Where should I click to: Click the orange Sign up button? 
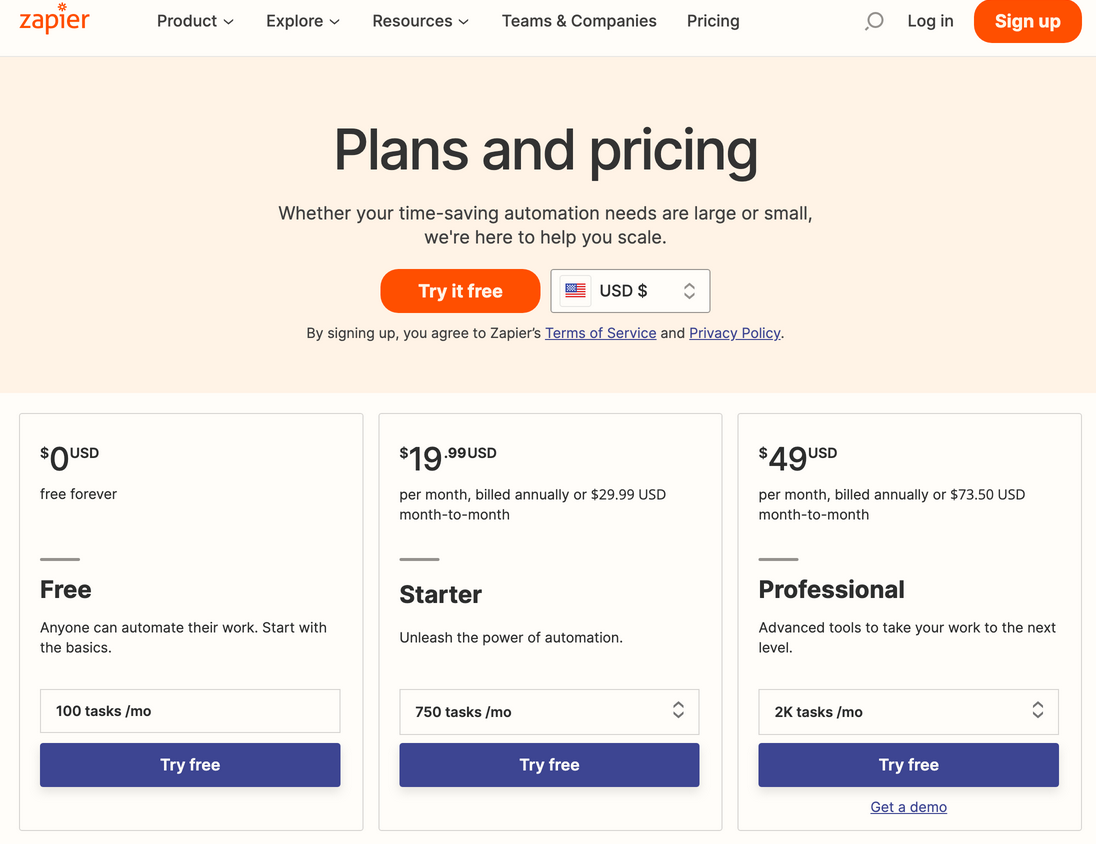[1028, 21]
